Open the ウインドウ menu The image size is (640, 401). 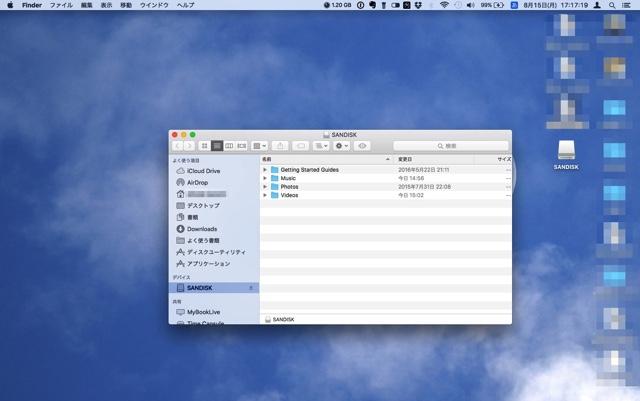point(154,5)
